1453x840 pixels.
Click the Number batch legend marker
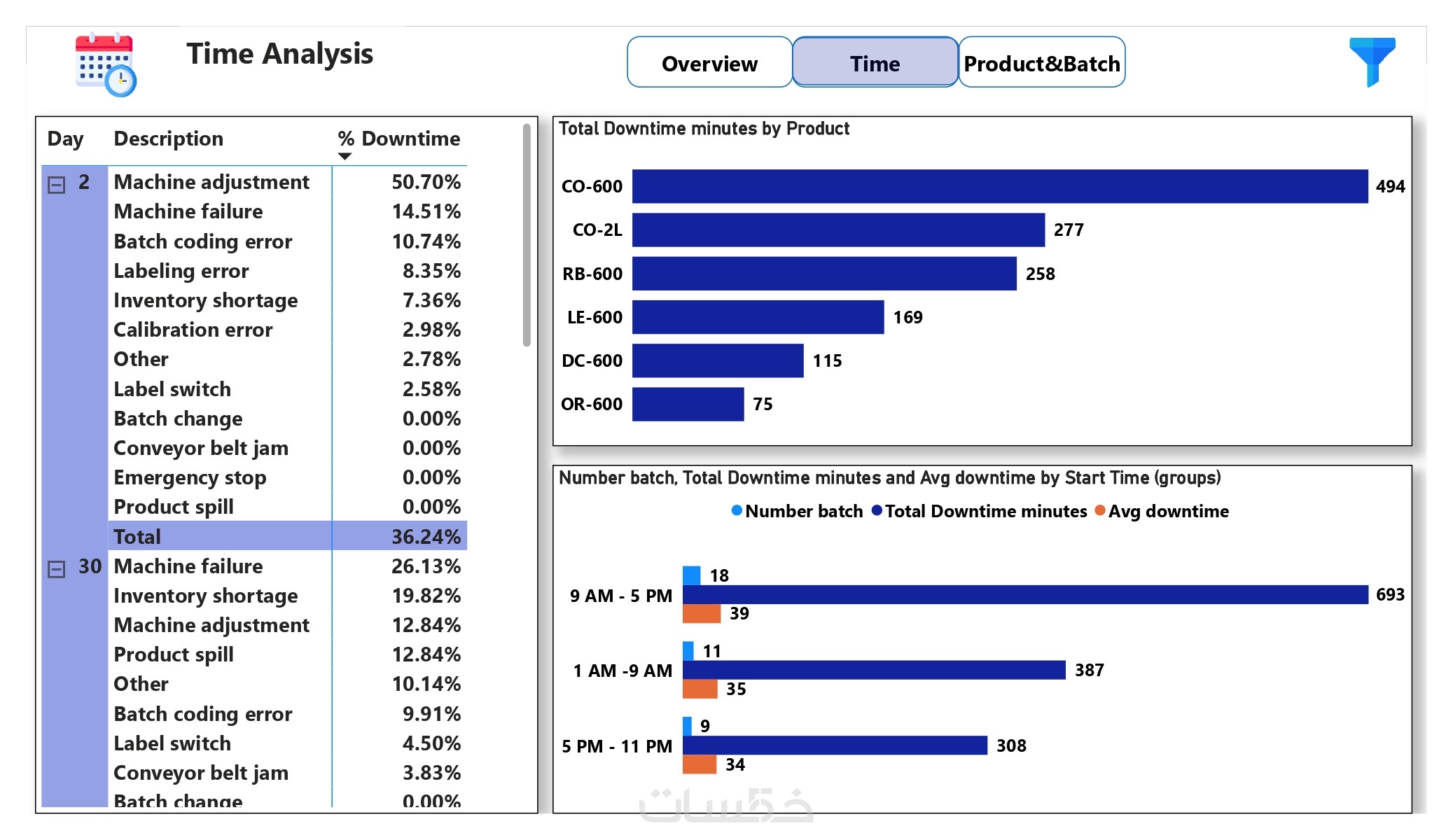[x=736, y=510]
